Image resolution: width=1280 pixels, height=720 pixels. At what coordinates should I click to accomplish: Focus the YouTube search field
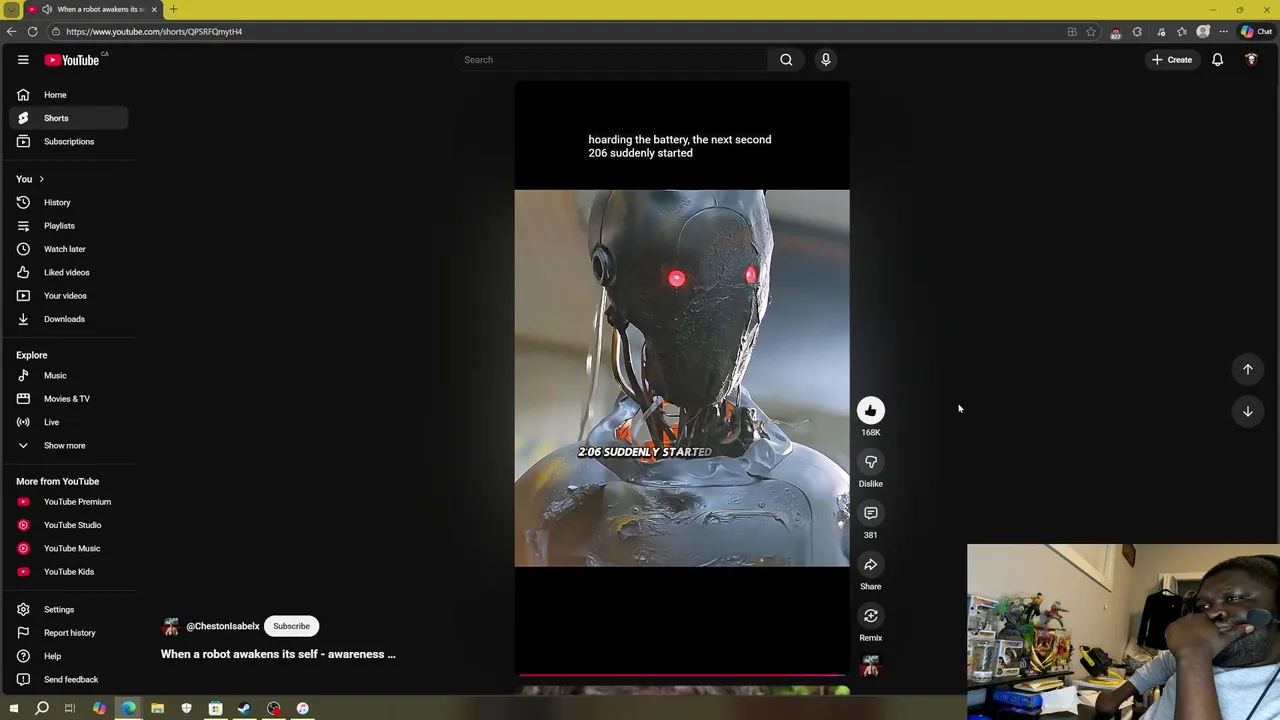(x=612, y=60)
